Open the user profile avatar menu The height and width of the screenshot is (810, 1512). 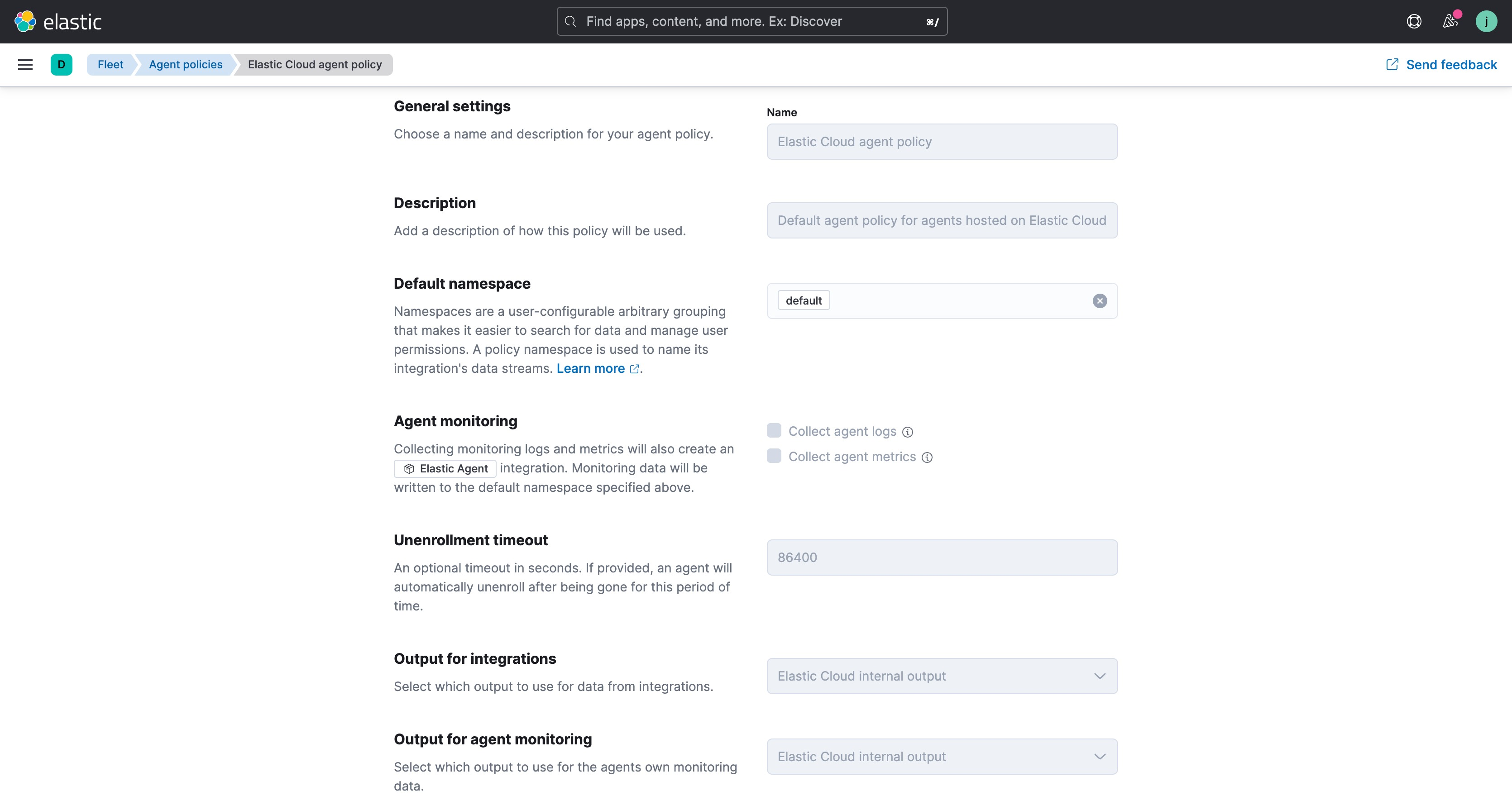[x=1486, y=21]
